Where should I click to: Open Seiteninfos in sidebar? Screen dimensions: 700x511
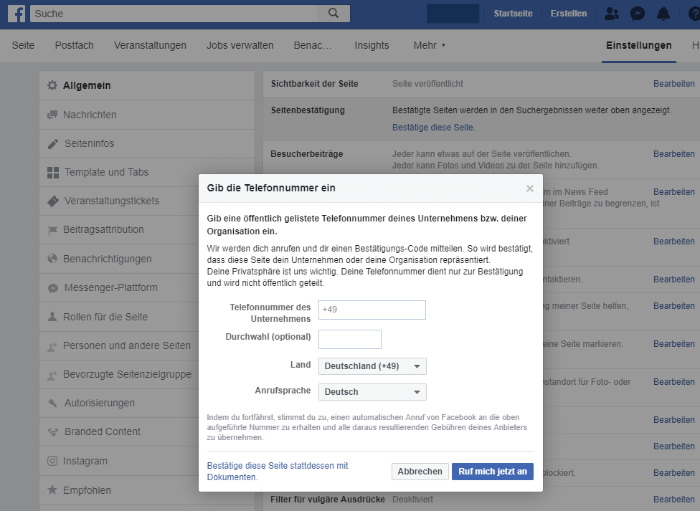(x=147, y=144)
